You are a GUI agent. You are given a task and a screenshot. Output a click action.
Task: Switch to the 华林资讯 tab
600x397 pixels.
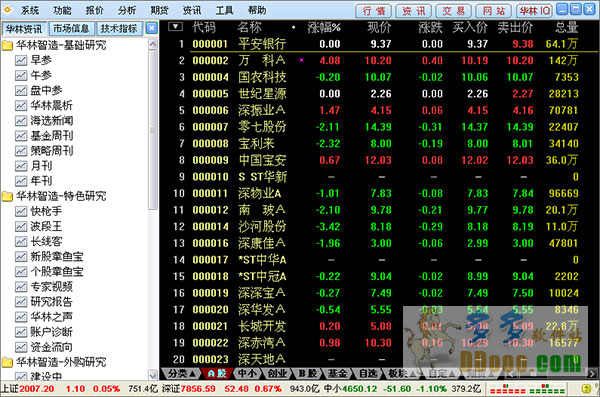pos(24,29)
